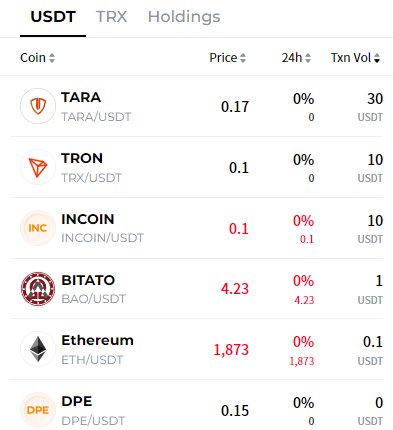Open the Holdings tab
The image size is (393, 430).
184,17
